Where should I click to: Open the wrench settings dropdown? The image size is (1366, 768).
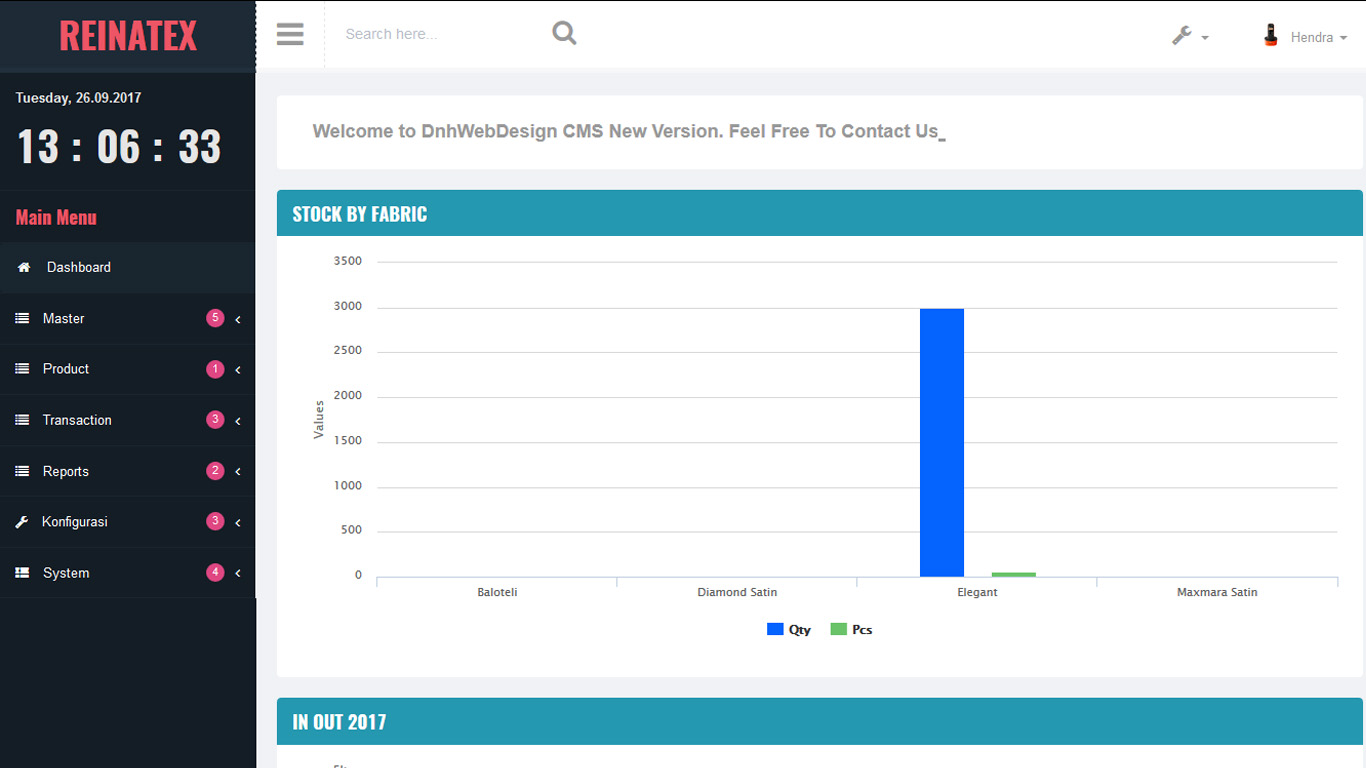(1190, 36)
